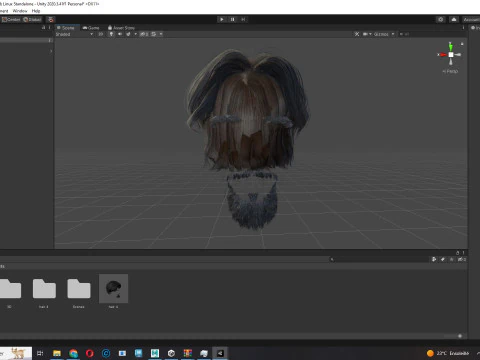Viewport: 480px width, 360px height.
Task: Toggle the scene grid visibility icon
Action: [x=154, y=34]
